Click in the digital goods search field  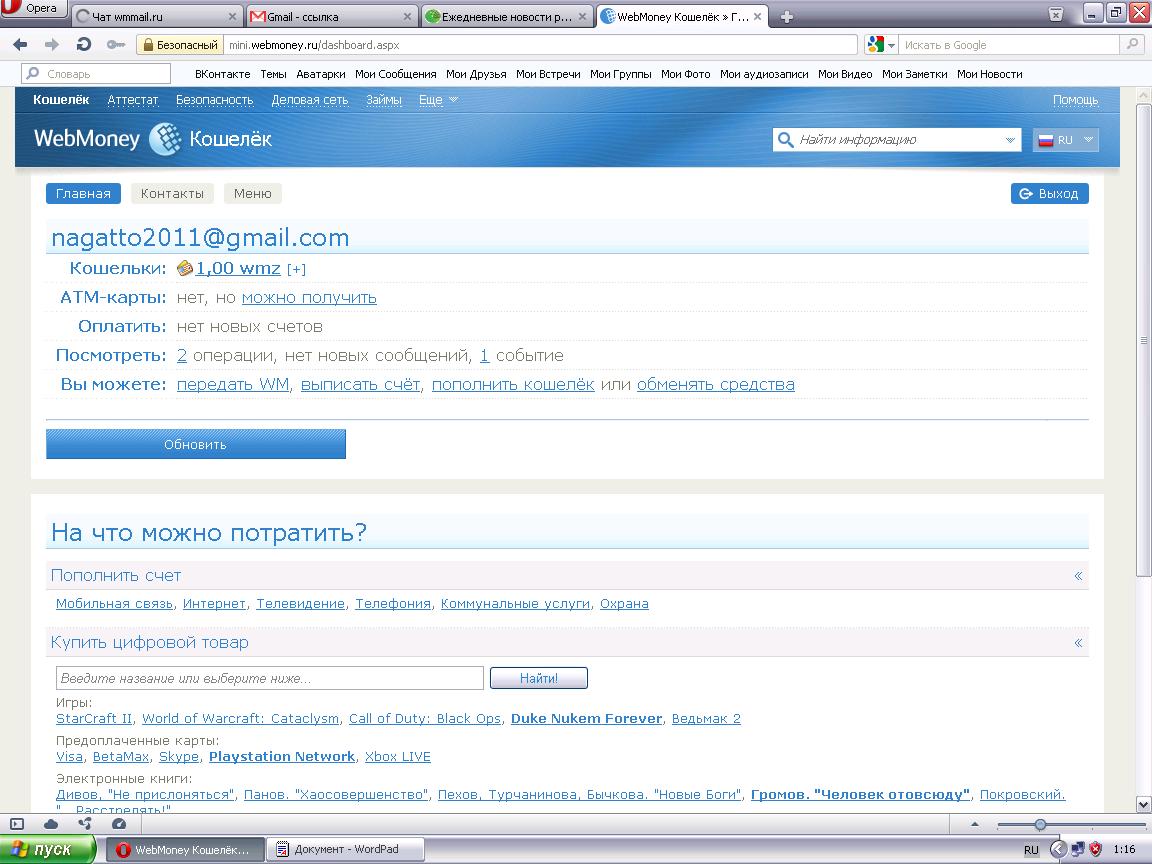pos(270,678)
